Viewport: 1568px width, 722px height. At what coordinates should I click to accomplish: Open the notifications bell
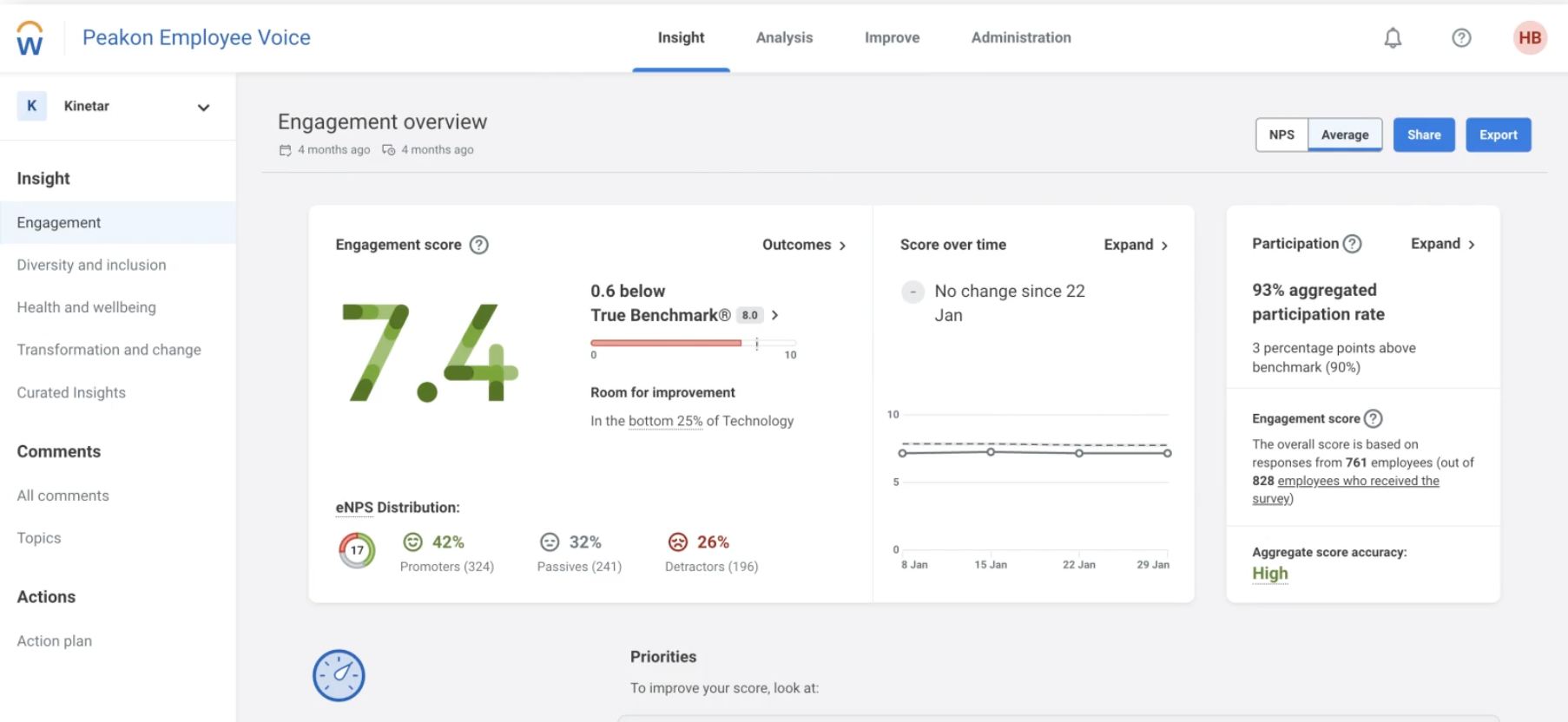coord(1393,37)
